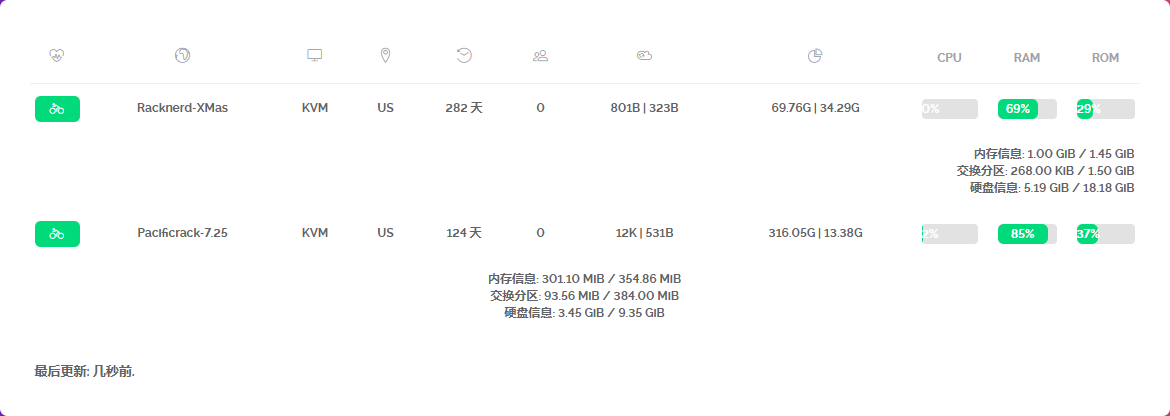Viewport: 1170px width, 416px height.
Task: Click the heartbeat status header icon
Action: pyautogui.click(x=57, y=55)
